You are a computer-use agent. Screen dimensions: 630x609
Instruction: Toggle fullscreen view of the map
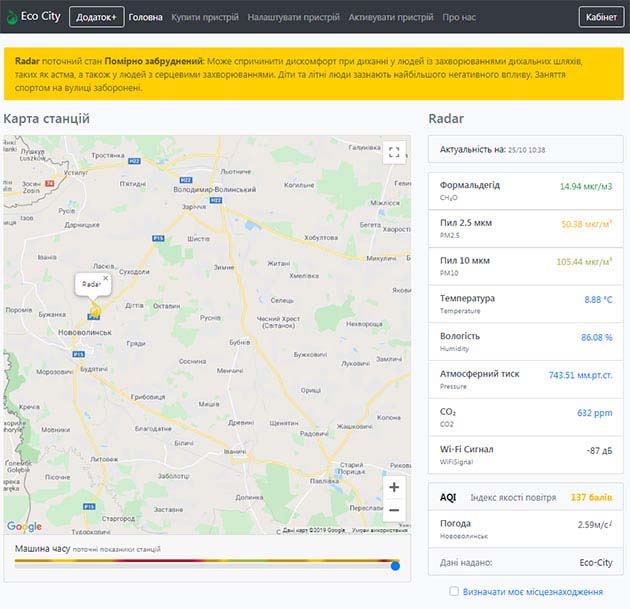point(394,152)
